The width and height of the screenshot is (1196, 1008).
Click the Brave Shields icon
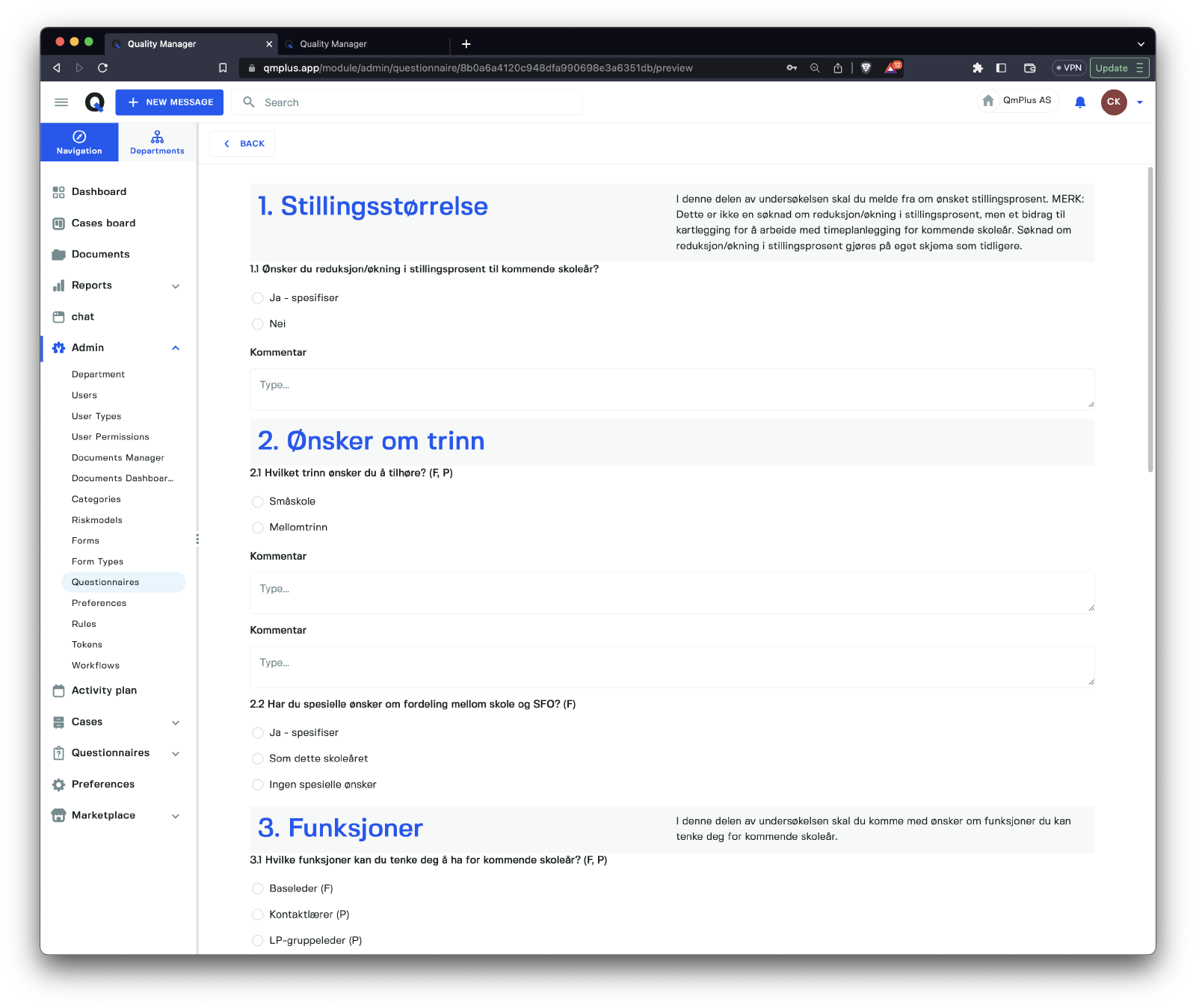pos(866,68)
